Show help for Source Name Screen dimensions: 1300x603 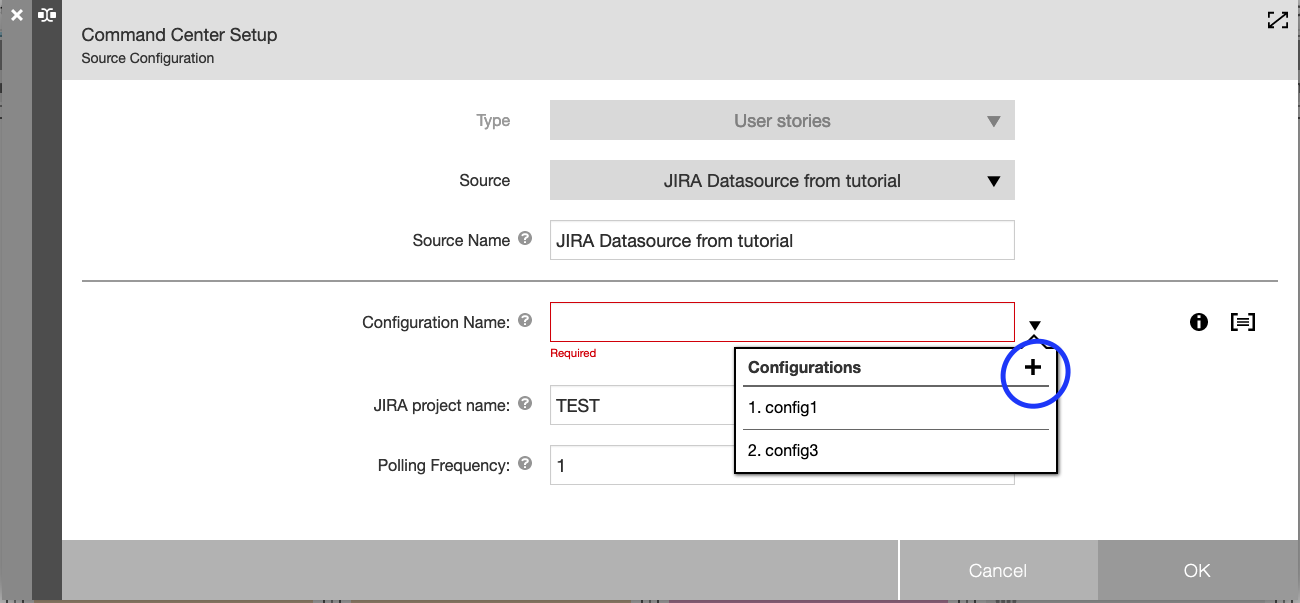click(525, 239)
